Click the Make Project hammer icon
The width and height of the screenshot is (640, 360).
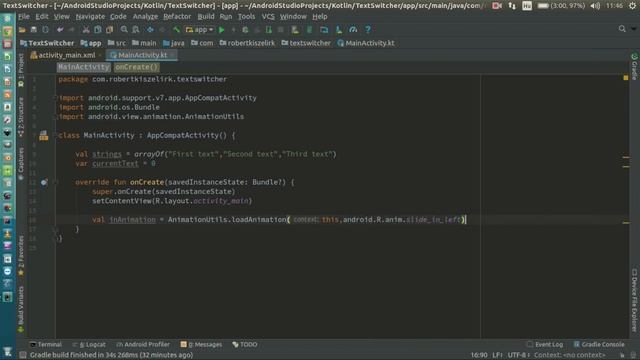click(176, 30)
